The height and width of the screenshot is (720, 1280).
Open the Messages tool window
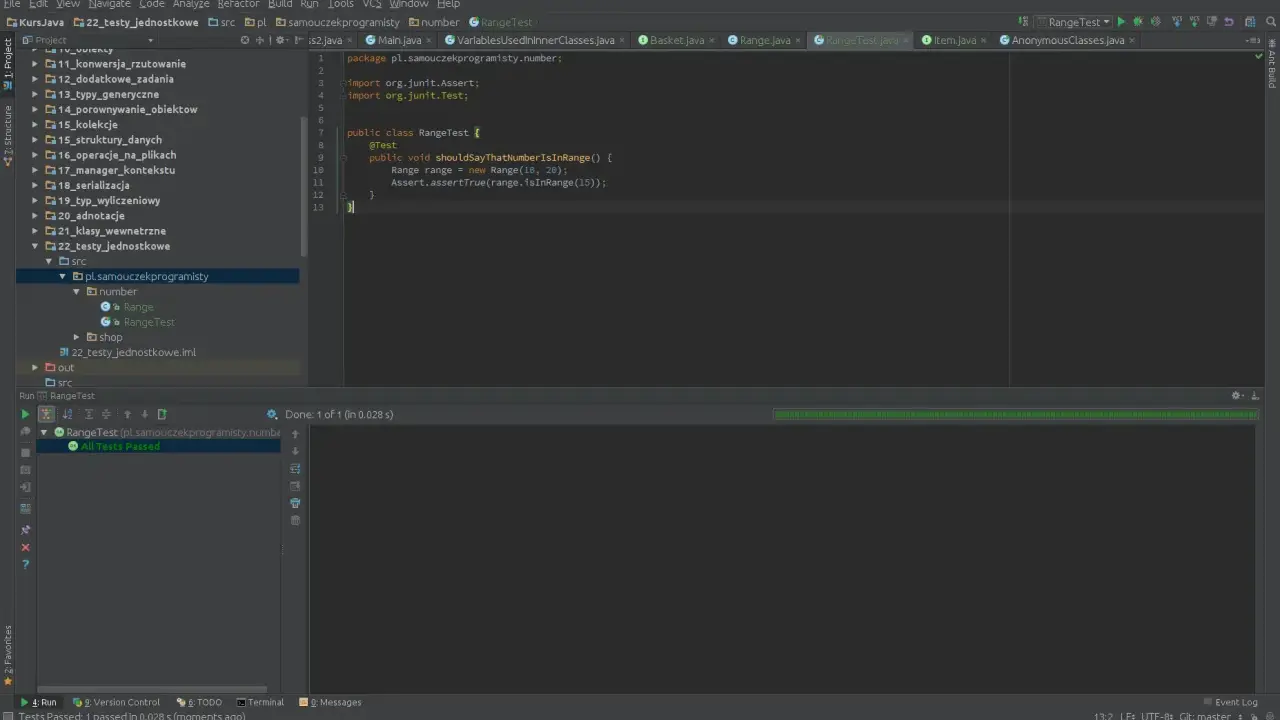330,702
